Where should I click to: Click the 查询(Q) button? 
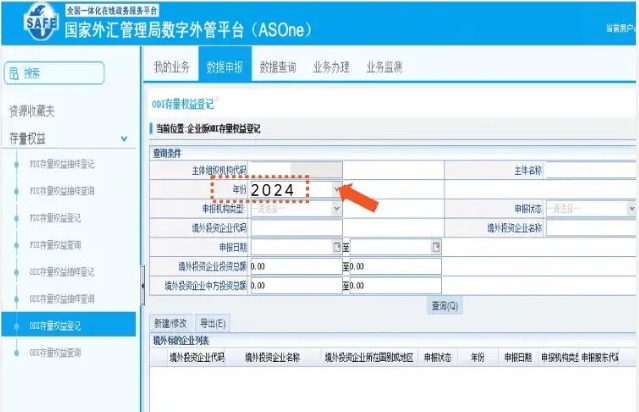[x=445, y=306]
